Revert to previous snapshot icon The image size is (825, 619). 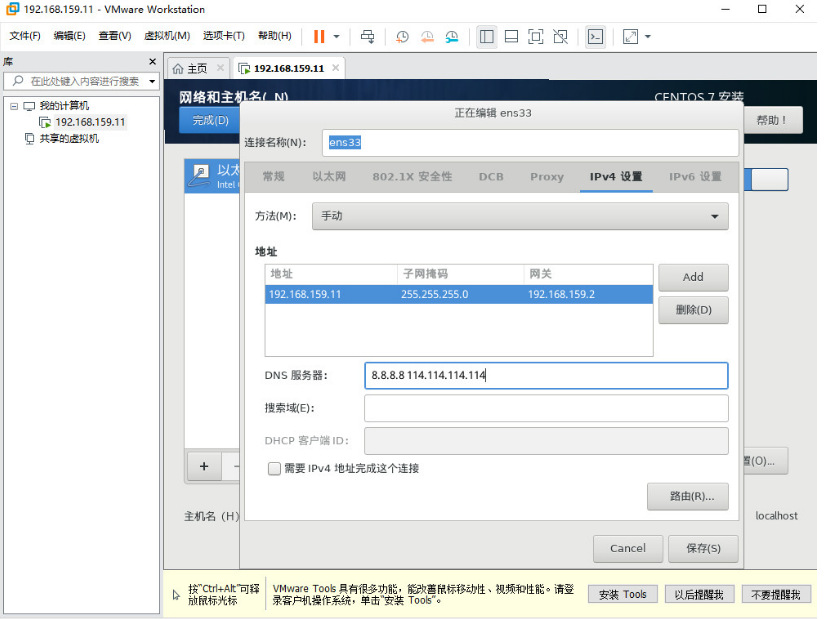tap(427, 36)
